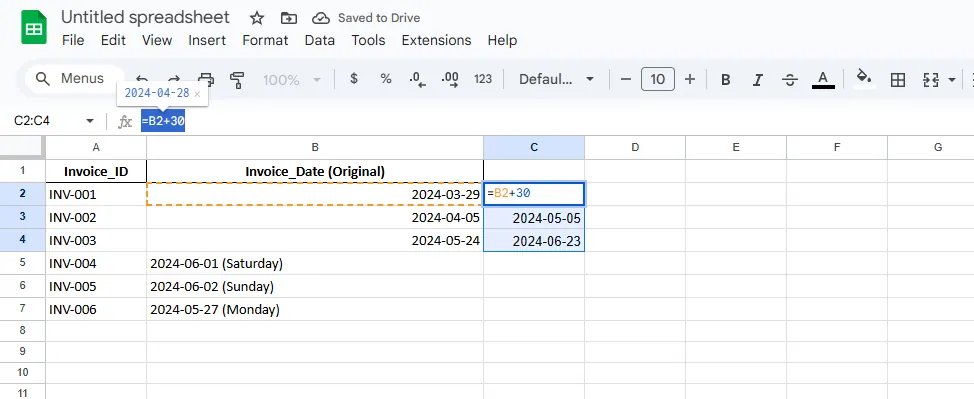Open the File menu
This screenshot has width=974, height=399.
(73, 40)
